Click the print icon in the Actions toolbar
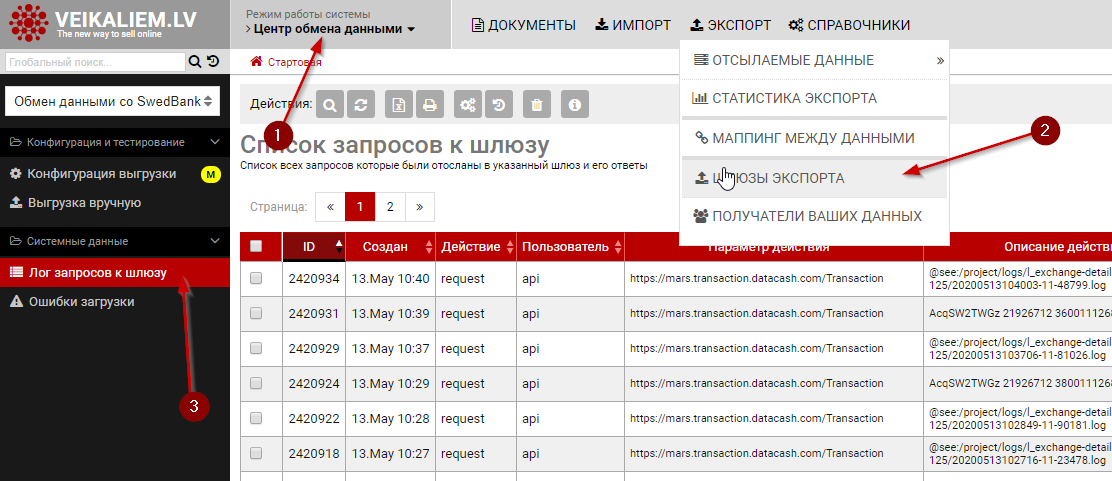Screen dimensions: 1112x481 [429, 104]
